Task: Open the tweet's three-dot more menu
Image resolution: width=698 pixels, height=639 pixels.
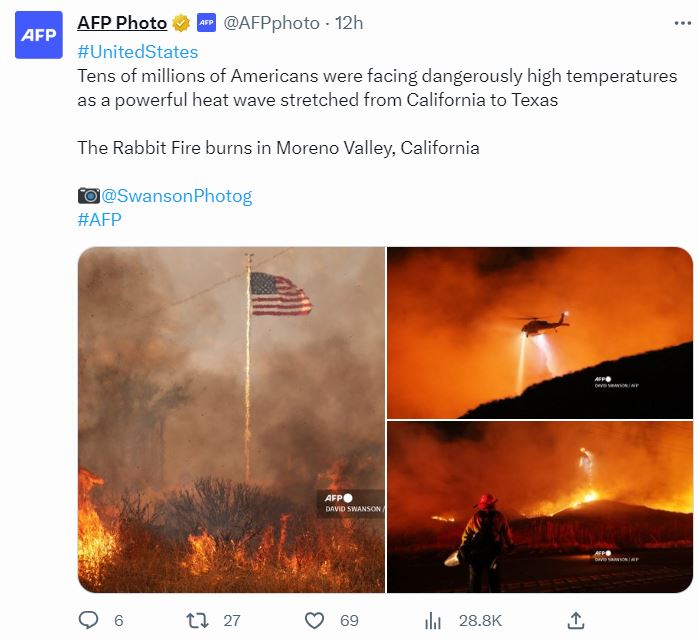Action: (x=668, y=23)
